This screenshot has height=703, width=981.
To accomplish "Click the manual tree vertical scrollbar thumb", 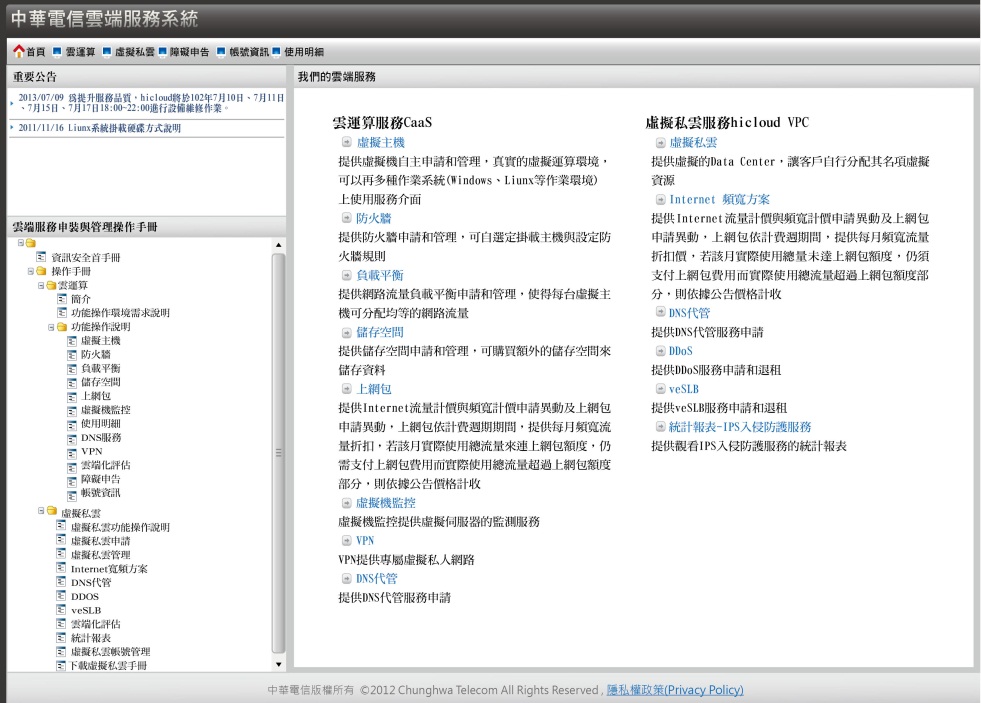I will (278, 453).
